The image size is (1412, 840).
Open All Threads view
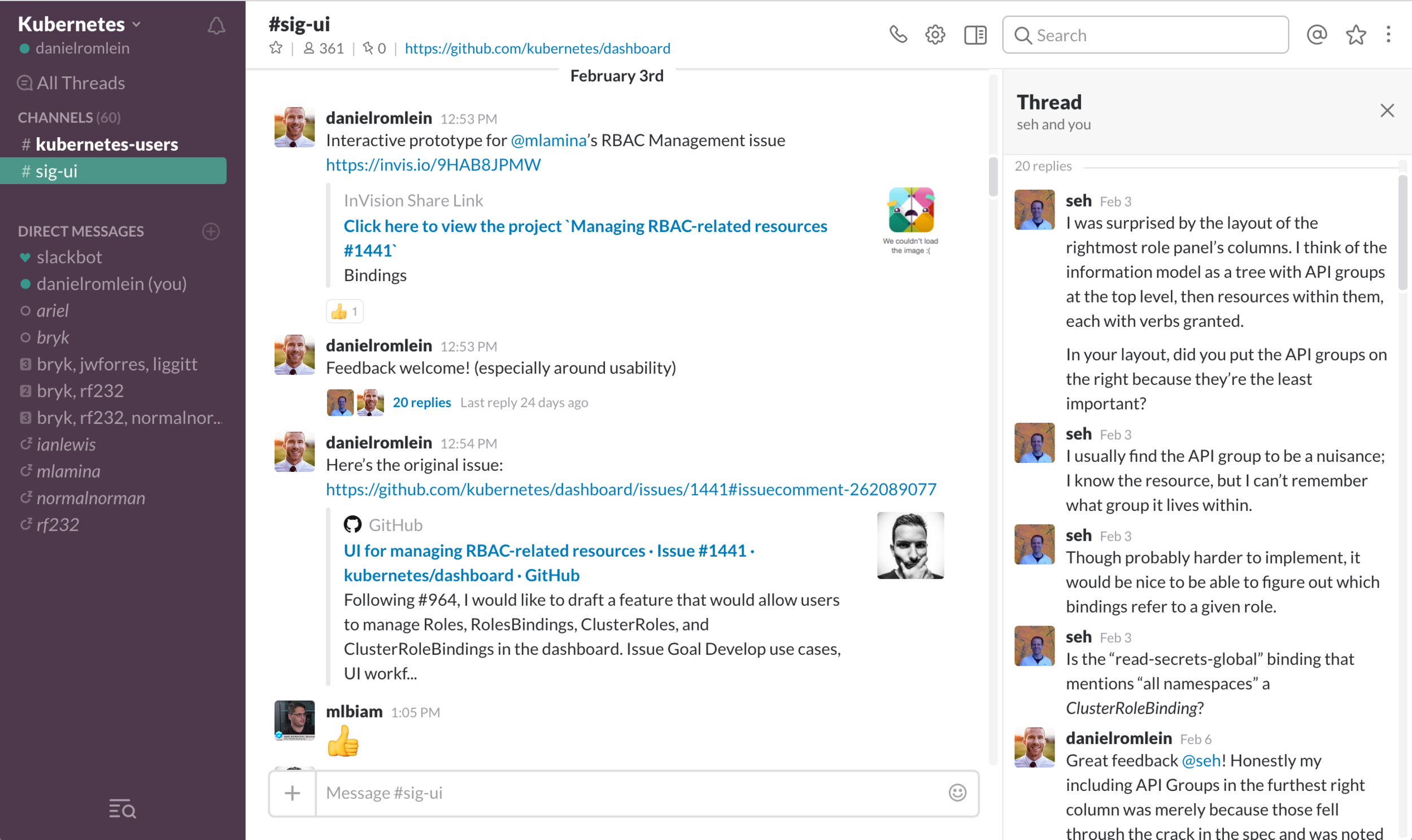(80, 82)
